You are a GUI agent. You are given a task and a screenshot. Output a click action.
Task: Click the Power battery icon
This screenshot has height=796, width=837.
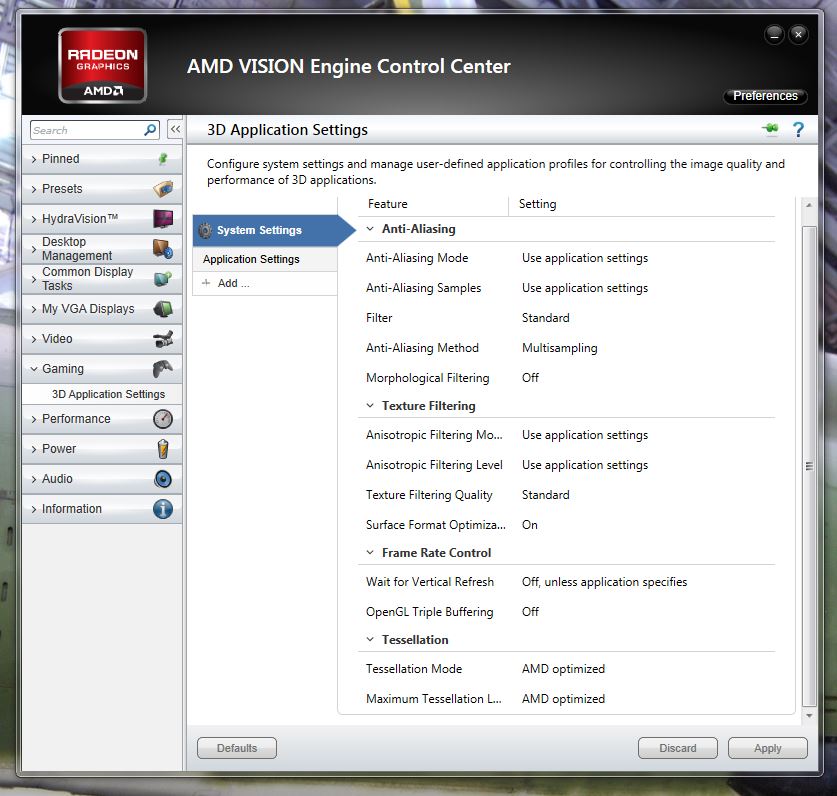pos(163,448)
